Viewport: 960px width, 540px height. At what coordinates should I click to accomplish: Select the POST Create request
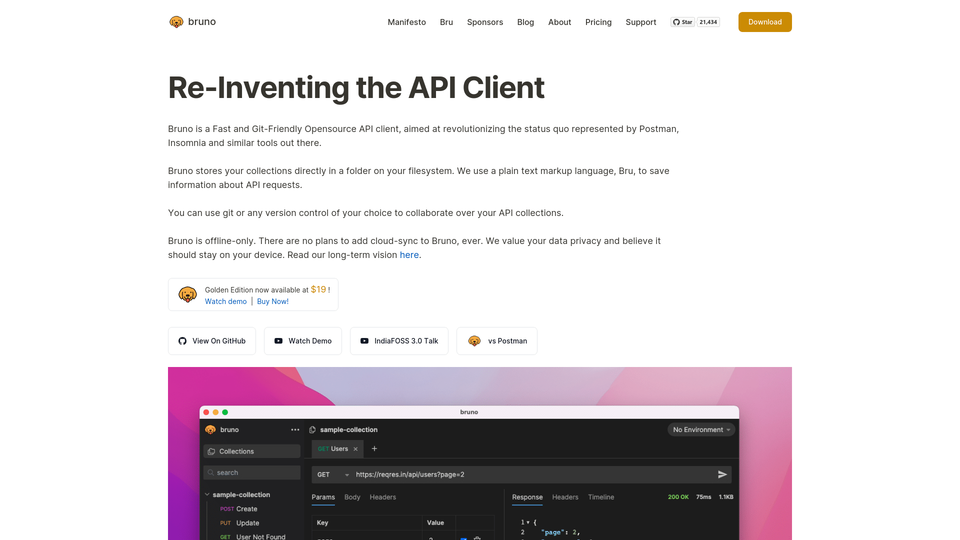pos(239,509)
